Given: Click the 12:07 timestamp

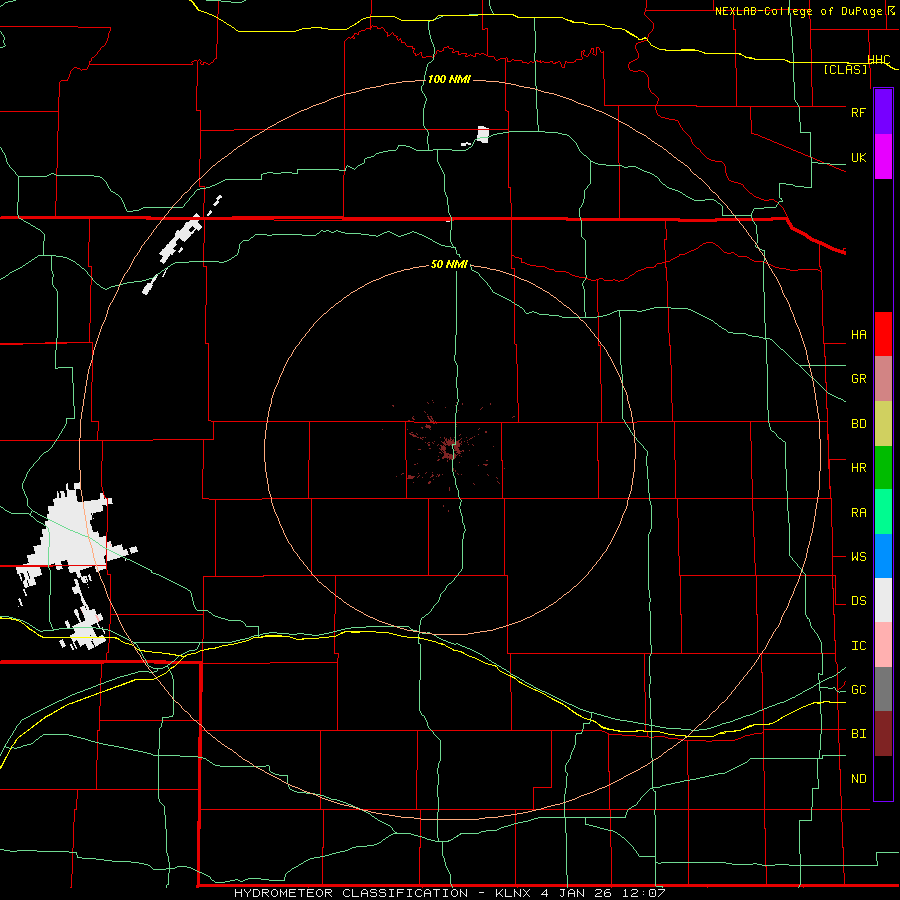Looking at the screenshot, I should pyautogui.click(x=643, y=893).
